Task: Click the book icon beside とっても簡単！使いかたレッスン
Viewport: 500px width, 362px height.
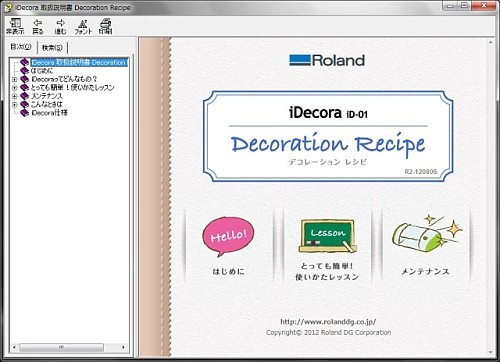Action: (24, 87)
